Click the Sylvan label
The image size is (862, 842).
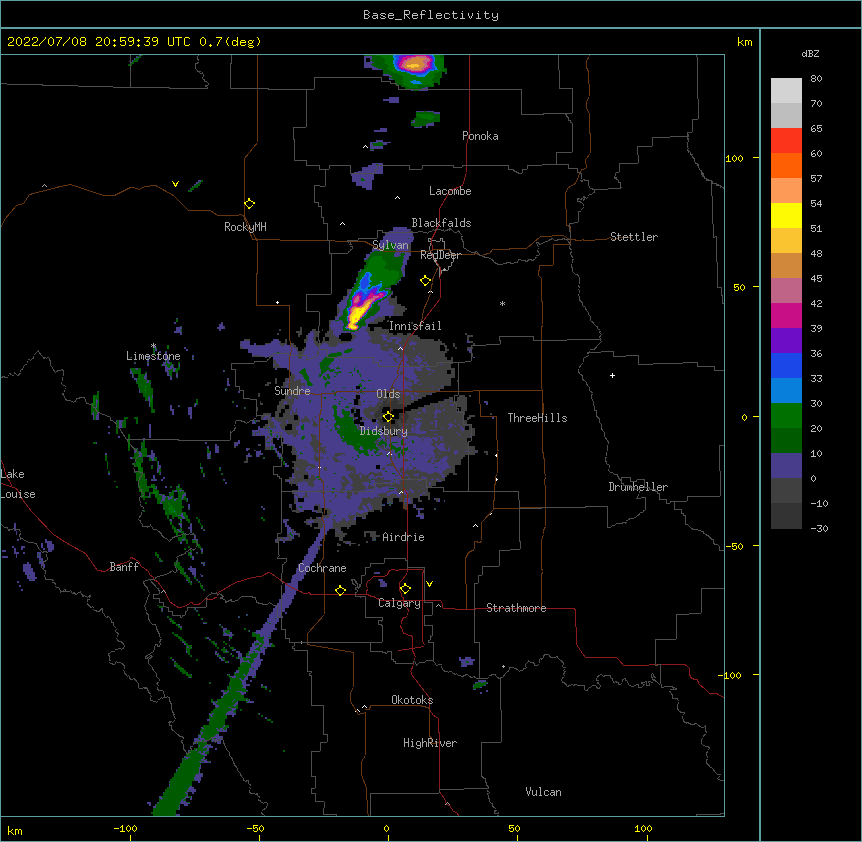click(x=390, y=245)
